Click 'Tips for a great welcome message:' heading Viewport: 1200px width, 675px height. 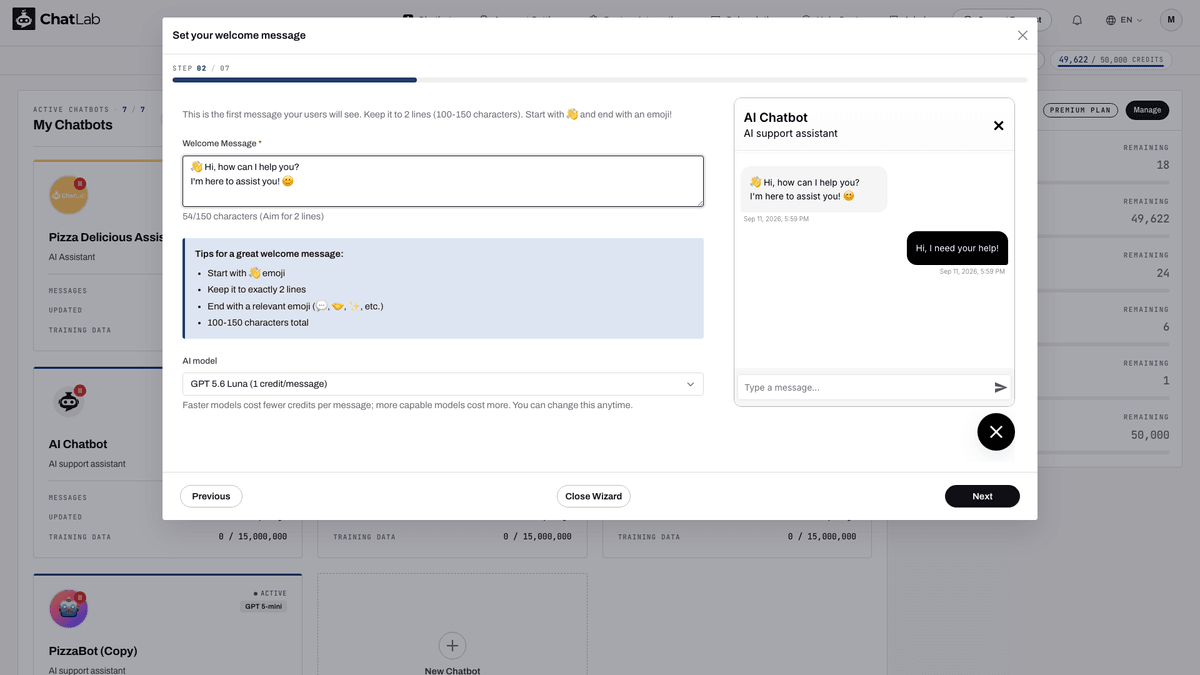pos(269,254)
